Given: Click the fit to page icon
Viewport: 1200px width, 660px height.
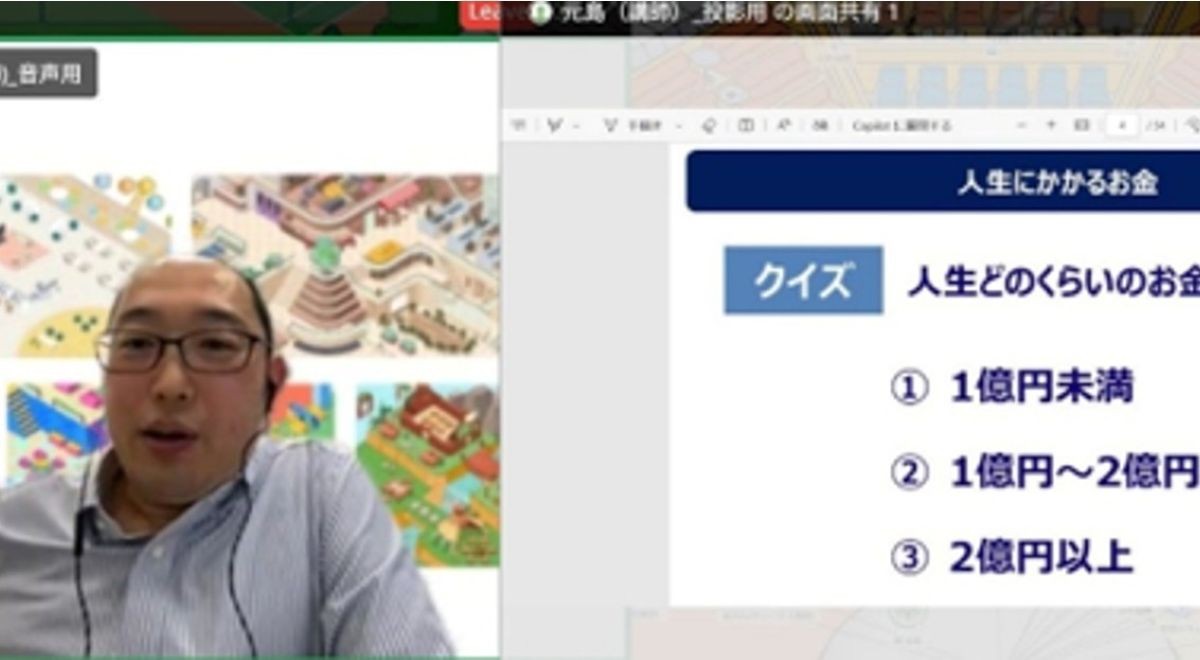Looking at the screenshot, I should (x=1081, y=126).
